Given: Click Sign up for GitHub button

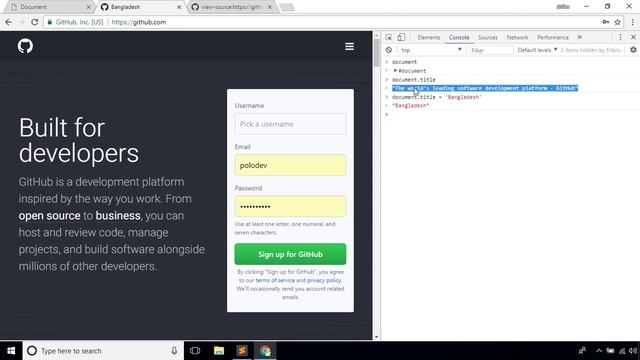Looking at the screenshot, I should click(290, 254).
